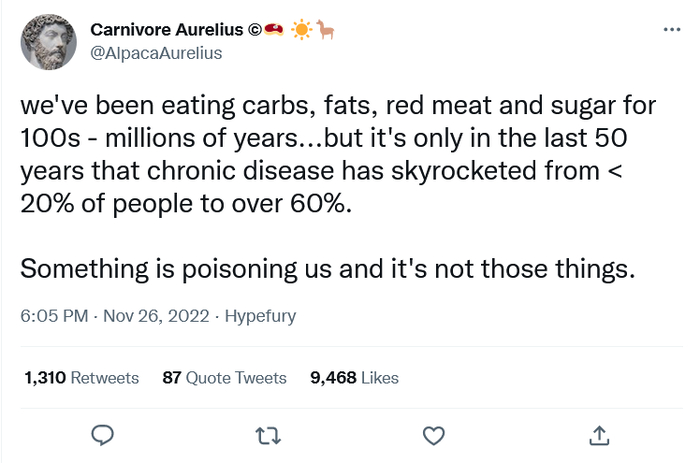This screenshot has height=463, width=700.
Task: Open the Carnivore Aurelius profile name
Action: pos(167,29)
